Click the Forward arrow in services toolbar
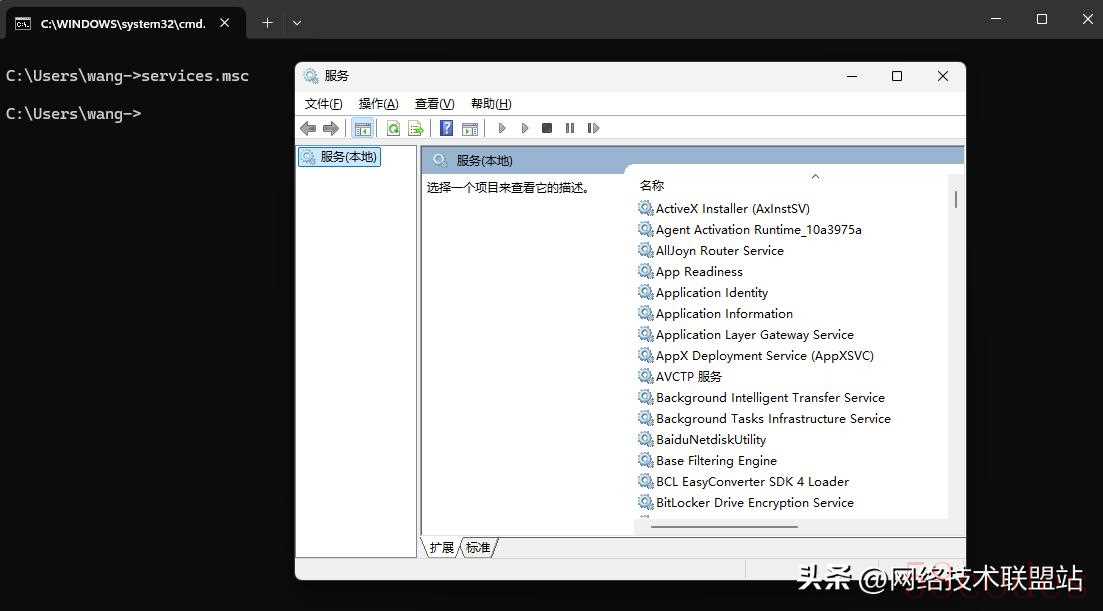 click(x=330, y=128)
